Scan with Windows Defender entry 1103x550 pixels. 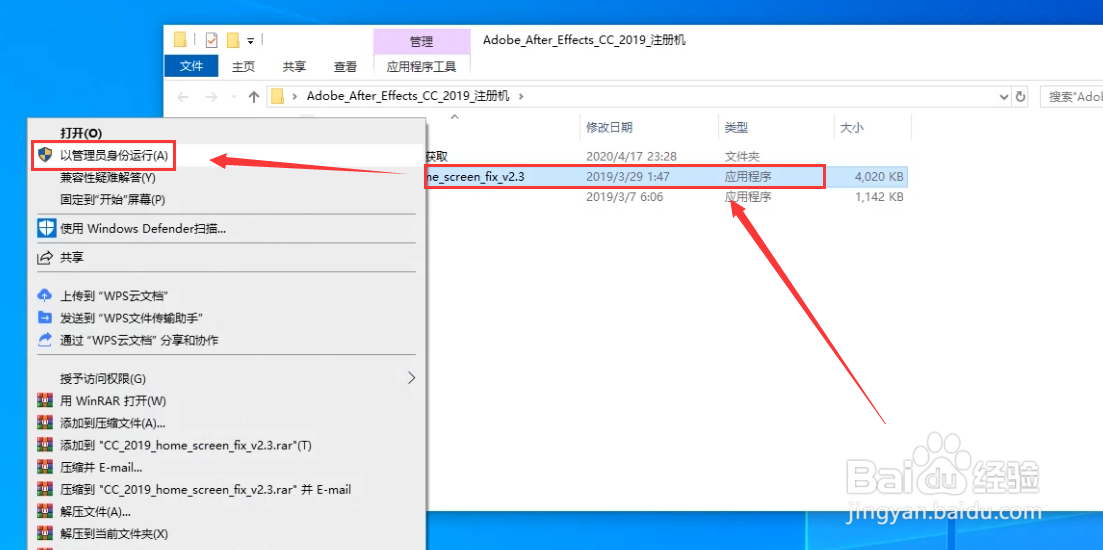click(142, 229)
